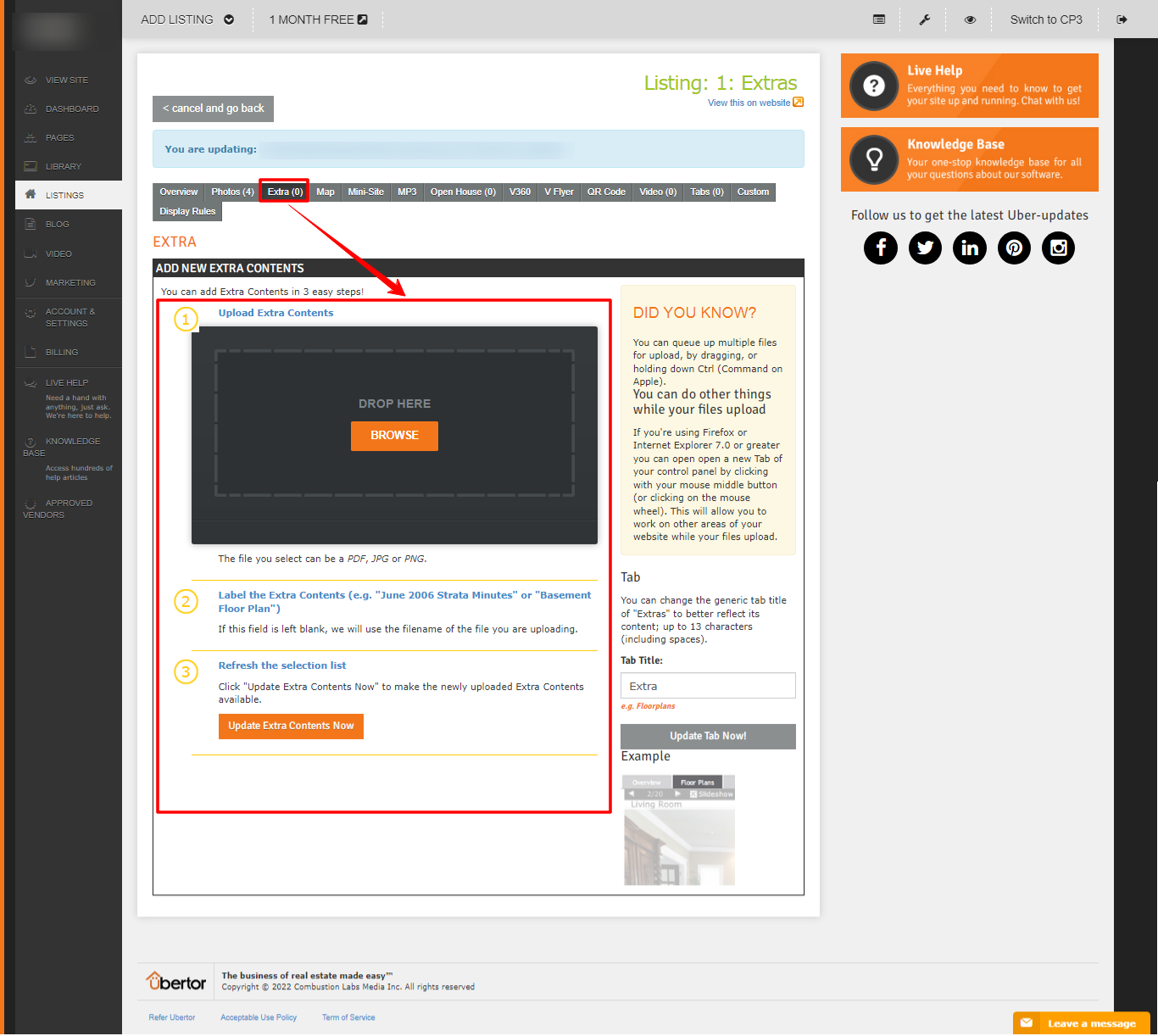Switch to the Tabs (0) tab
1158x1036 pixels.
click(x=707, y=192)
